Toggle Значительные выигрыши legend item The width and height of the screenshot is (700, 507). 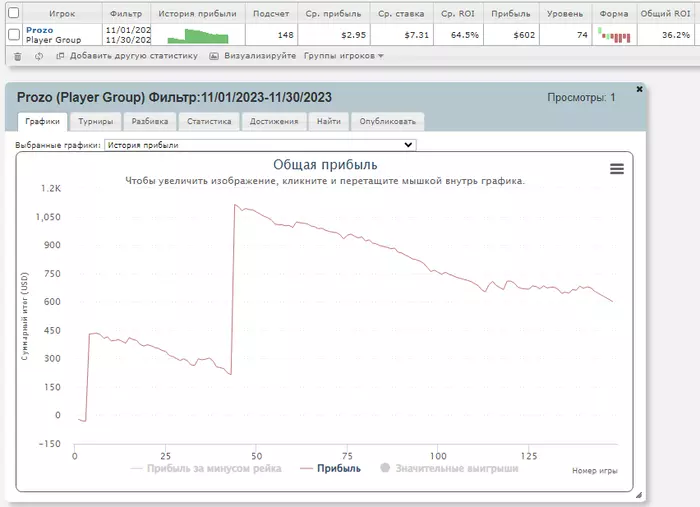click(x=449, y=468)
